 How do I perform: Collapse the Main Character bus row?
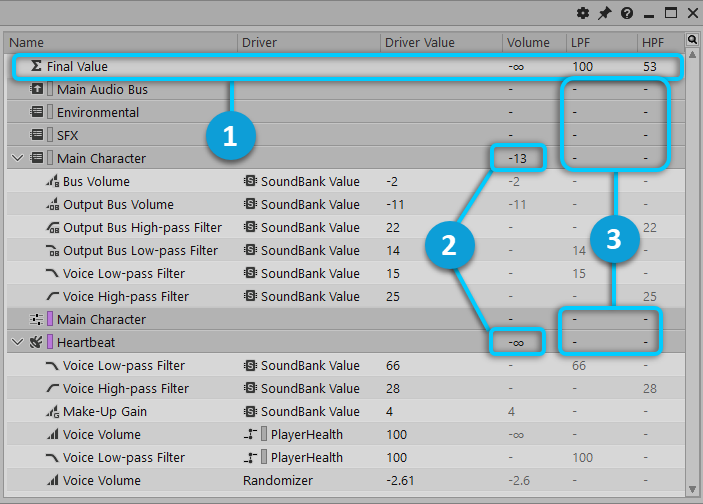[16, 159]
